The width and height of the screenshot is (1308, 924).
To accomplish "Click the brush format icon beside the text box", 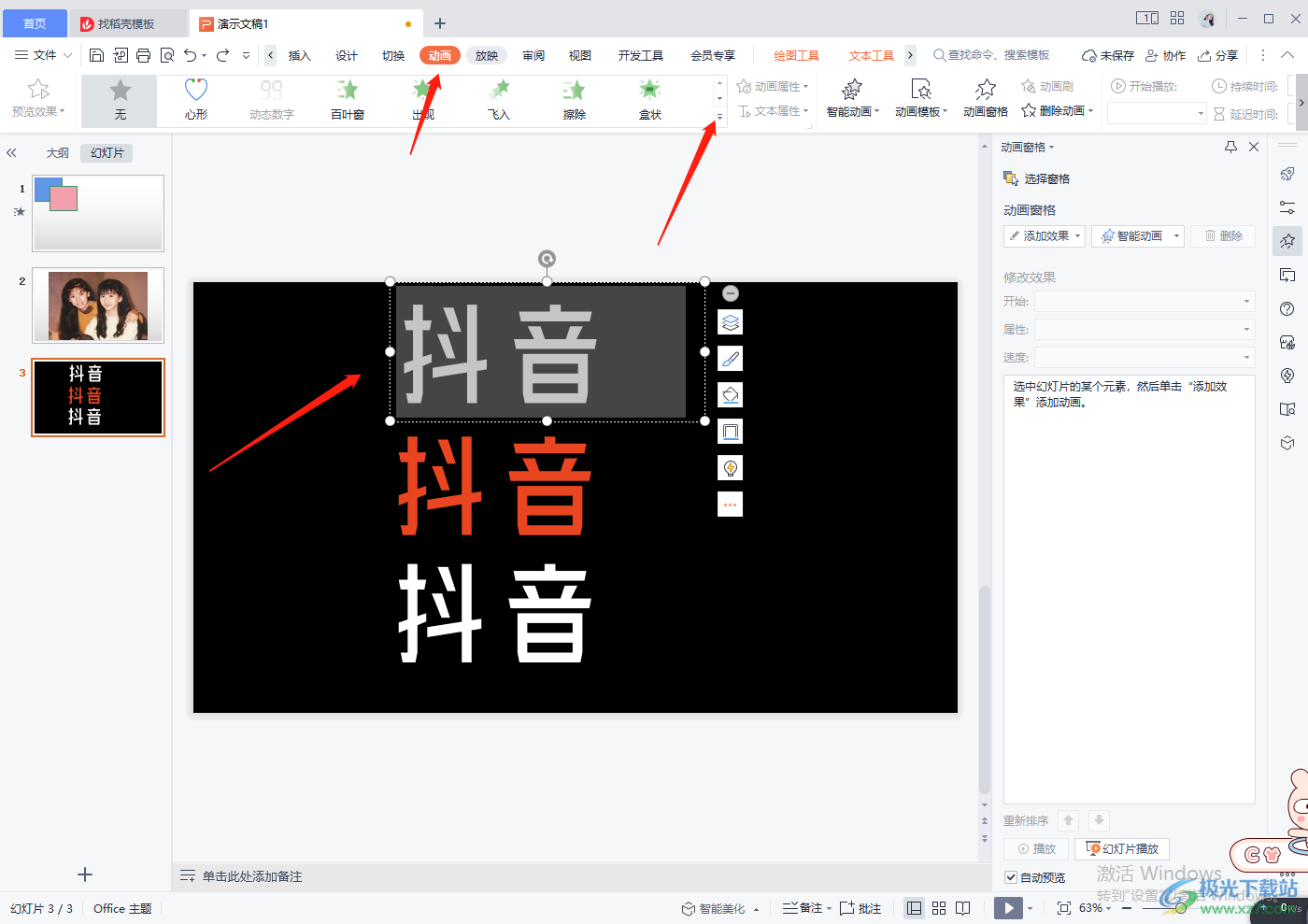I will click(x=731, y=359).
